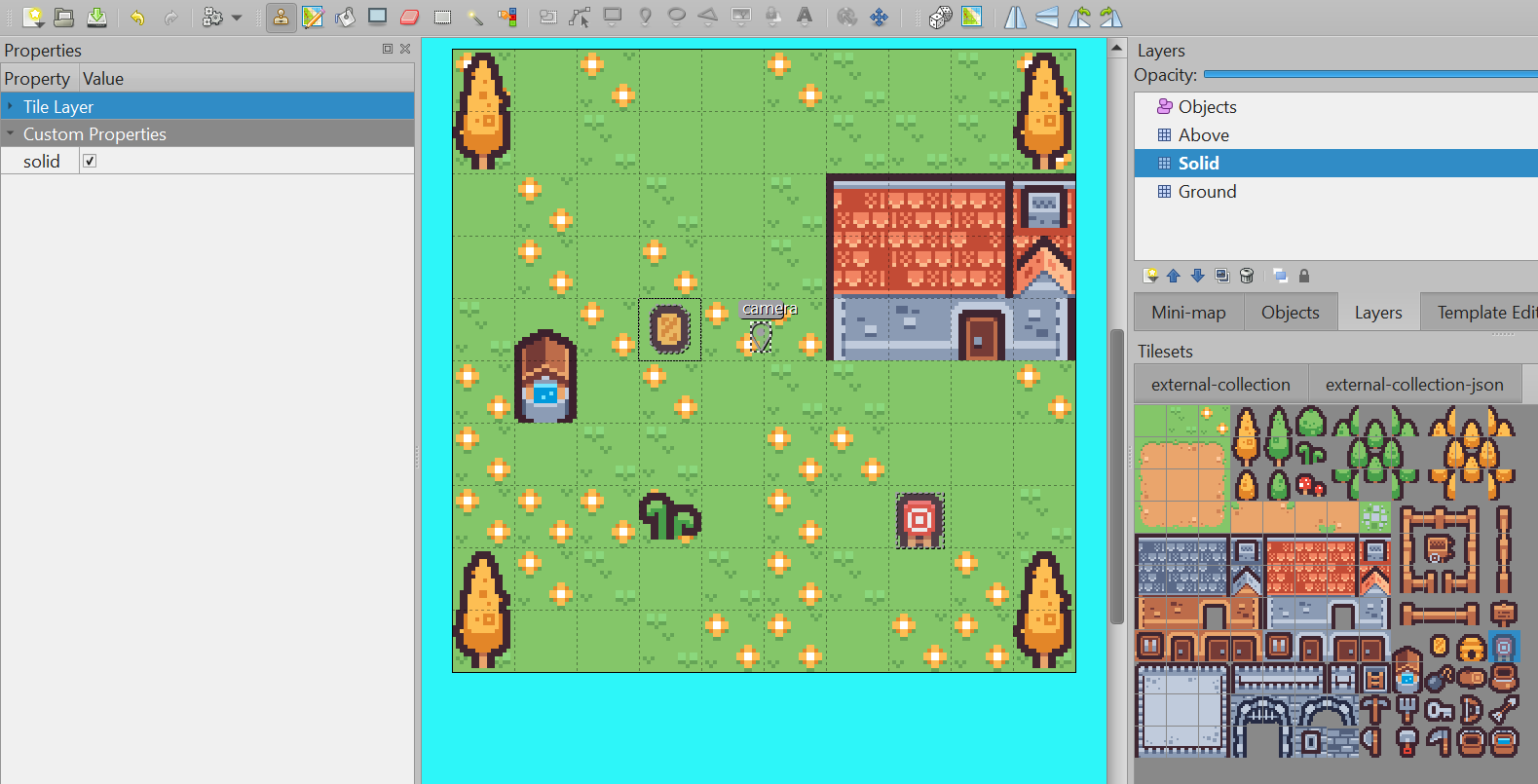Collapse the Custom Properties section
This screenshot has width=1538, height=784.
tap(11, 134)
